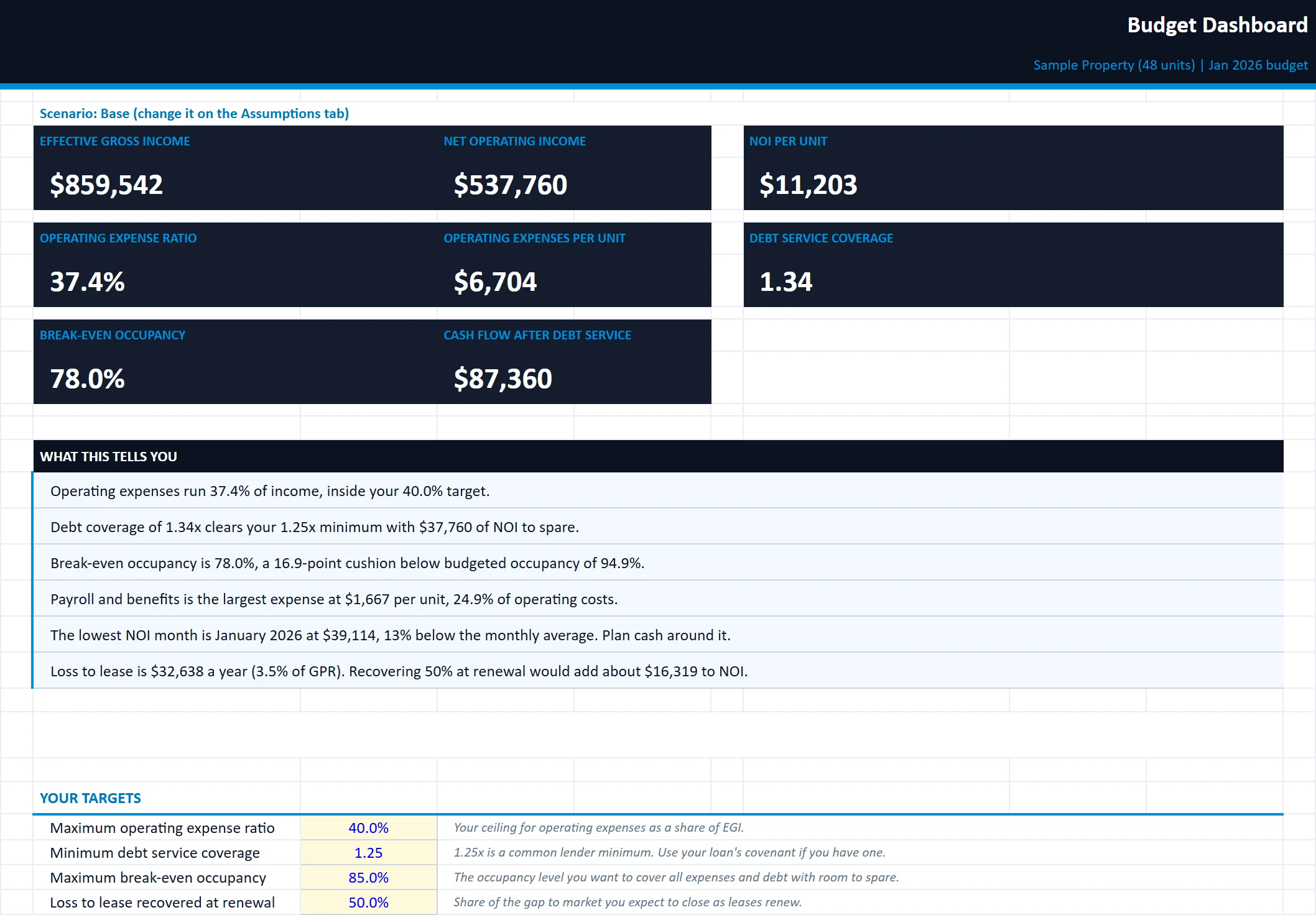Click the NET OPERATING INCOME card label
Screen dimensions: 1316x915
click(514, 141)
